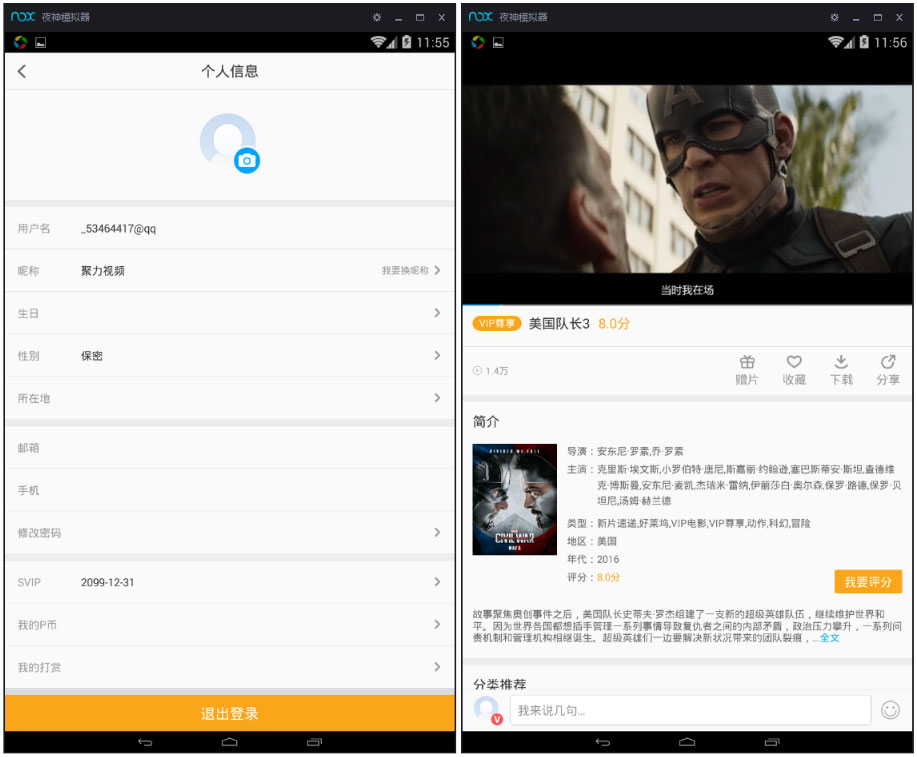Tap the camera icon on profile avatar
This screenshot has width=917, height=757.
tap(247, 161)
